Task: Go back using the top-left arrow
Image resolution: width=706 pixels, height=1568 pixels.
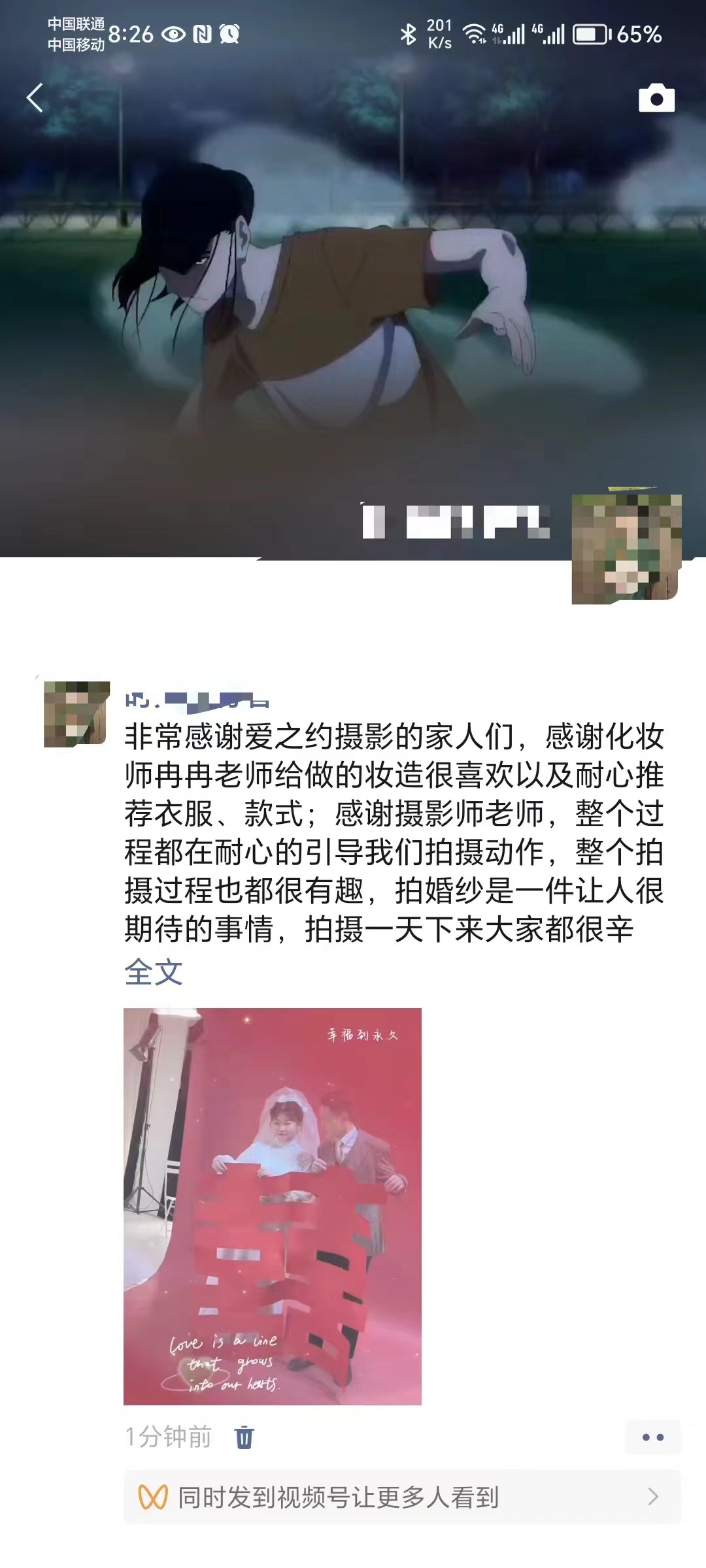Action: tap(35, 98)
